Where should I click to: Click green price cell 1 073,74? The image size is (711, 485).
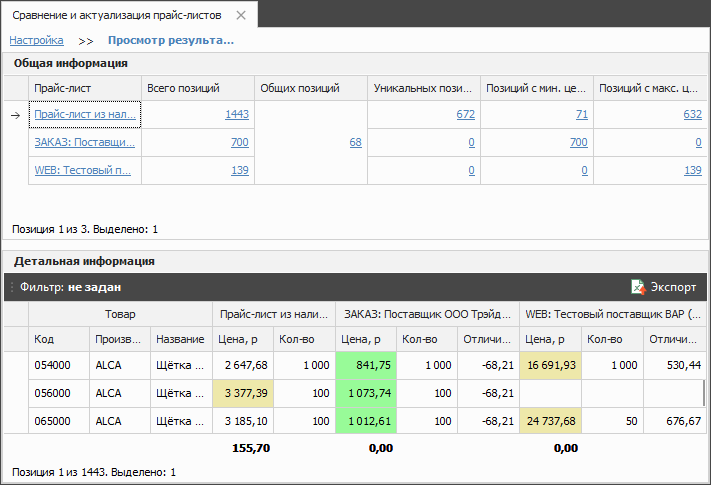pos(366,393)
